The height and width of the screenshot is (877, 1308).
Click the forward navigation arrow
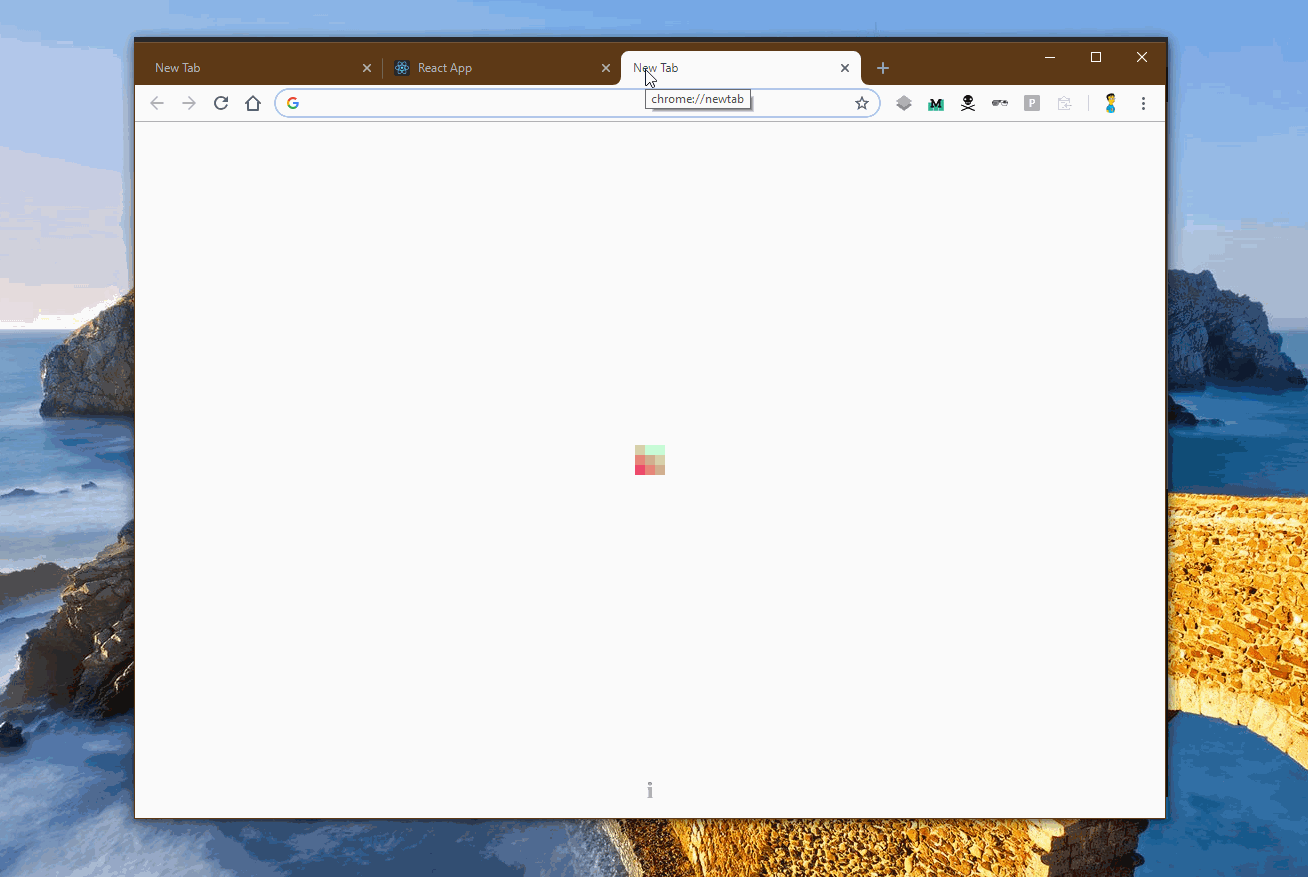(x=189, y=102)
